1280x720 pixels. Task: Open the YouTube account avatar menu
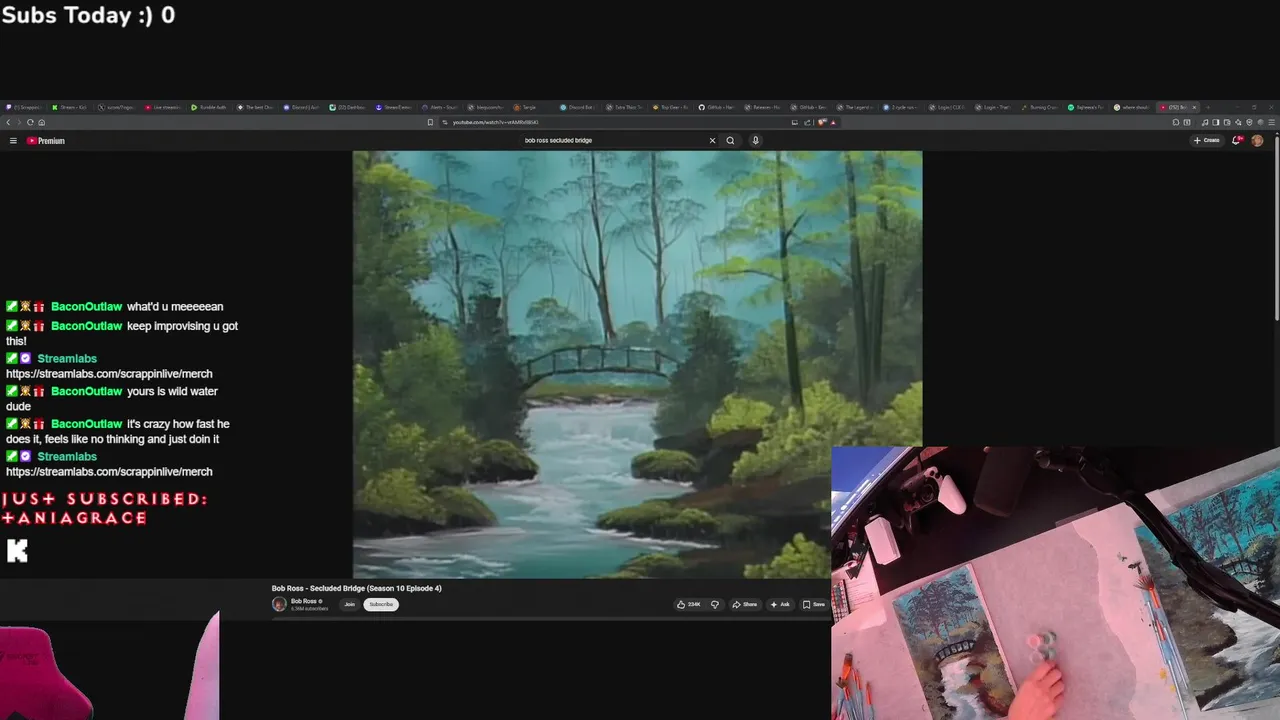pyautogui.click(x=1257, y=140)
